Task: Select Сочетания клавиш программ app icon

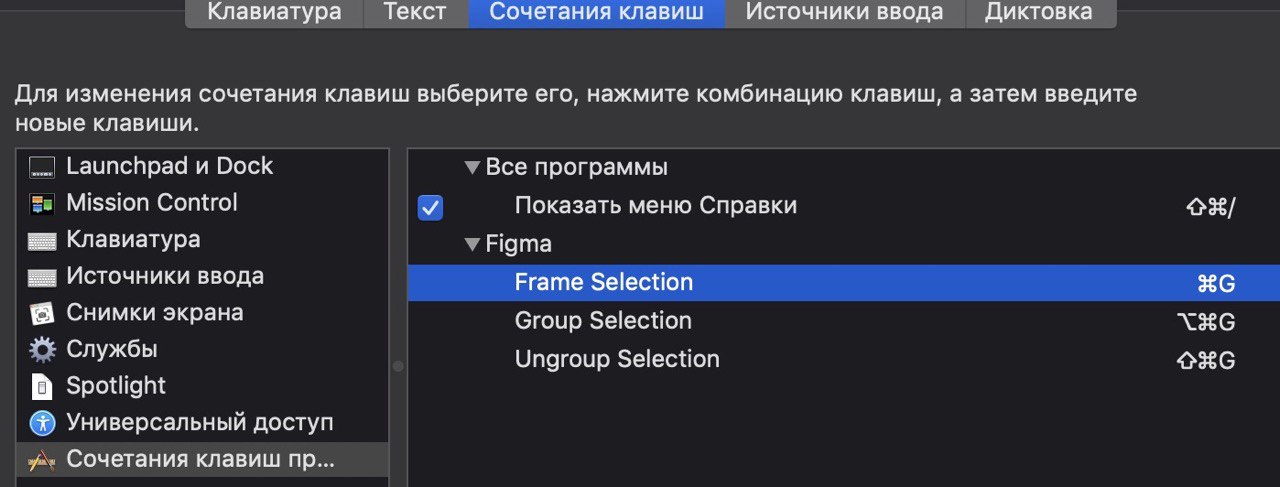Action: (41, 460)
